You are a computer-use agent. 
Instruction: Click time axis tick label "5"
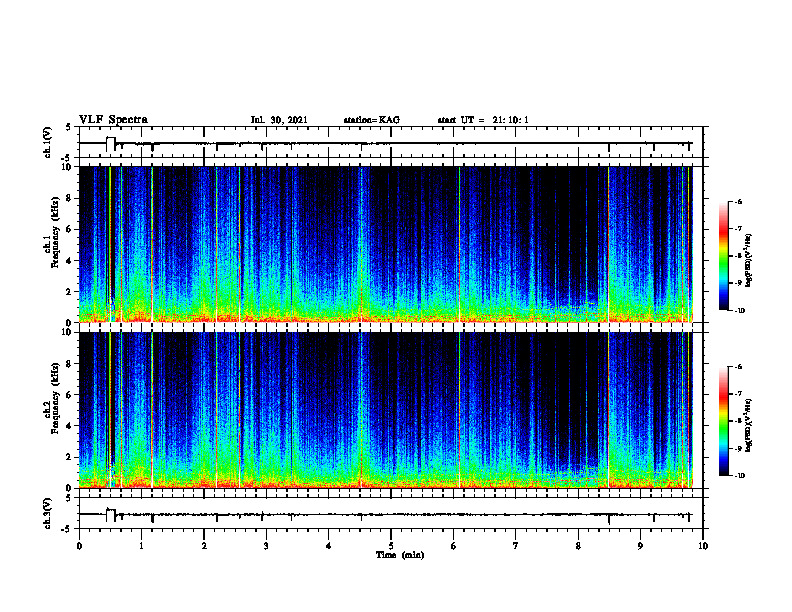391,546
